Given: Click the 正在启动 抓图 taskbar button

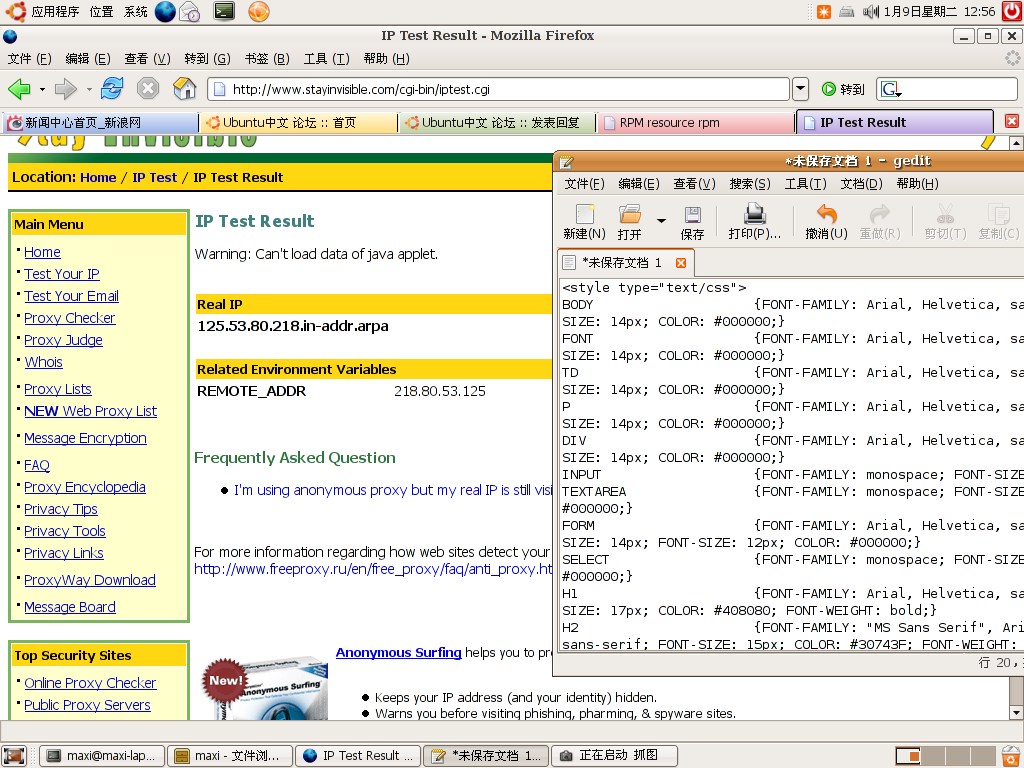Looking at the screenshot, I should pos(615,756).
